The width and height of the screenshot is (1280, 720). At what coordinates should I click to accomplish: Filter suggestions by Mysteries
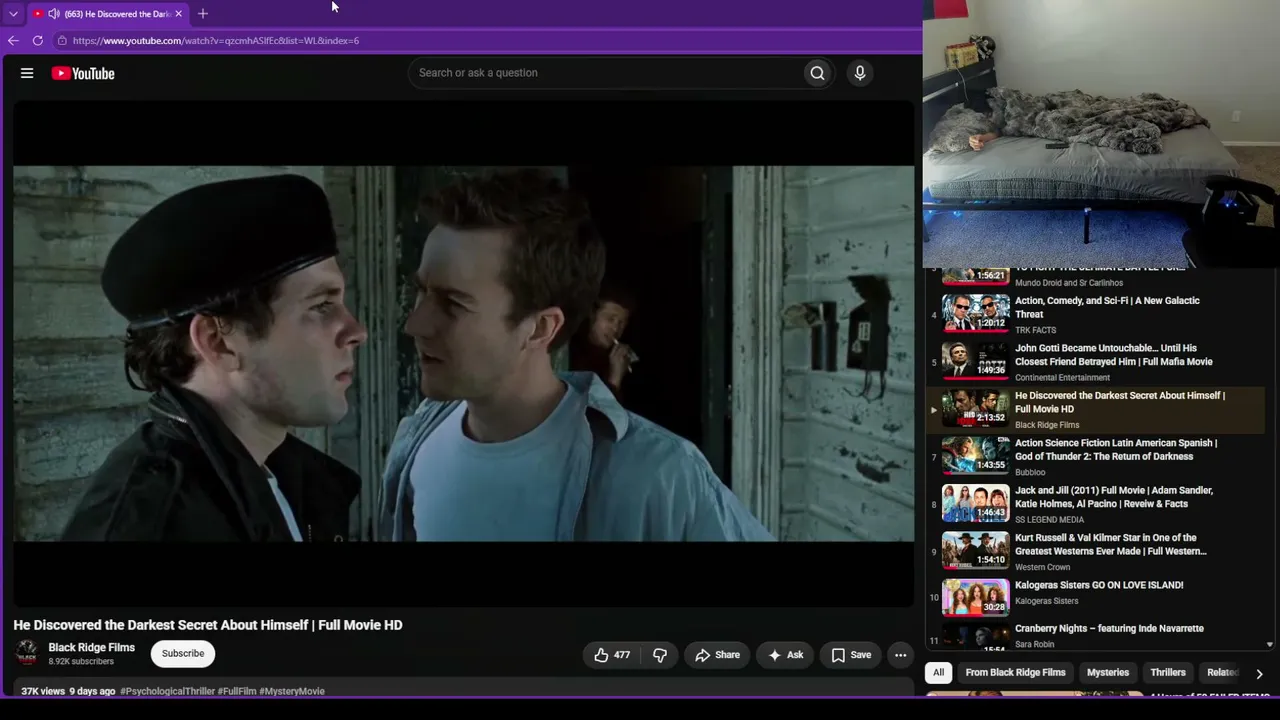[x=1108, y=673]
